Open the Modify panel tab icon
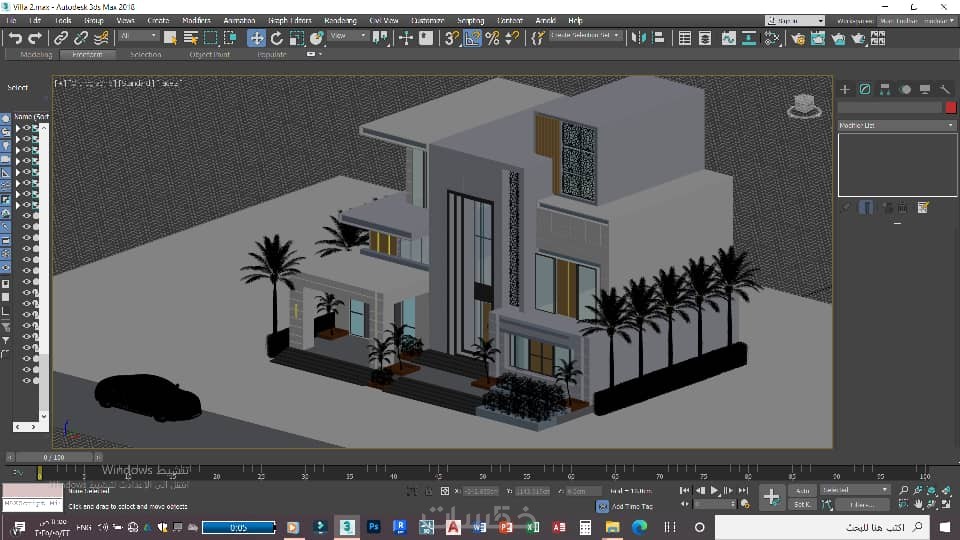 [x=864, y=89]
